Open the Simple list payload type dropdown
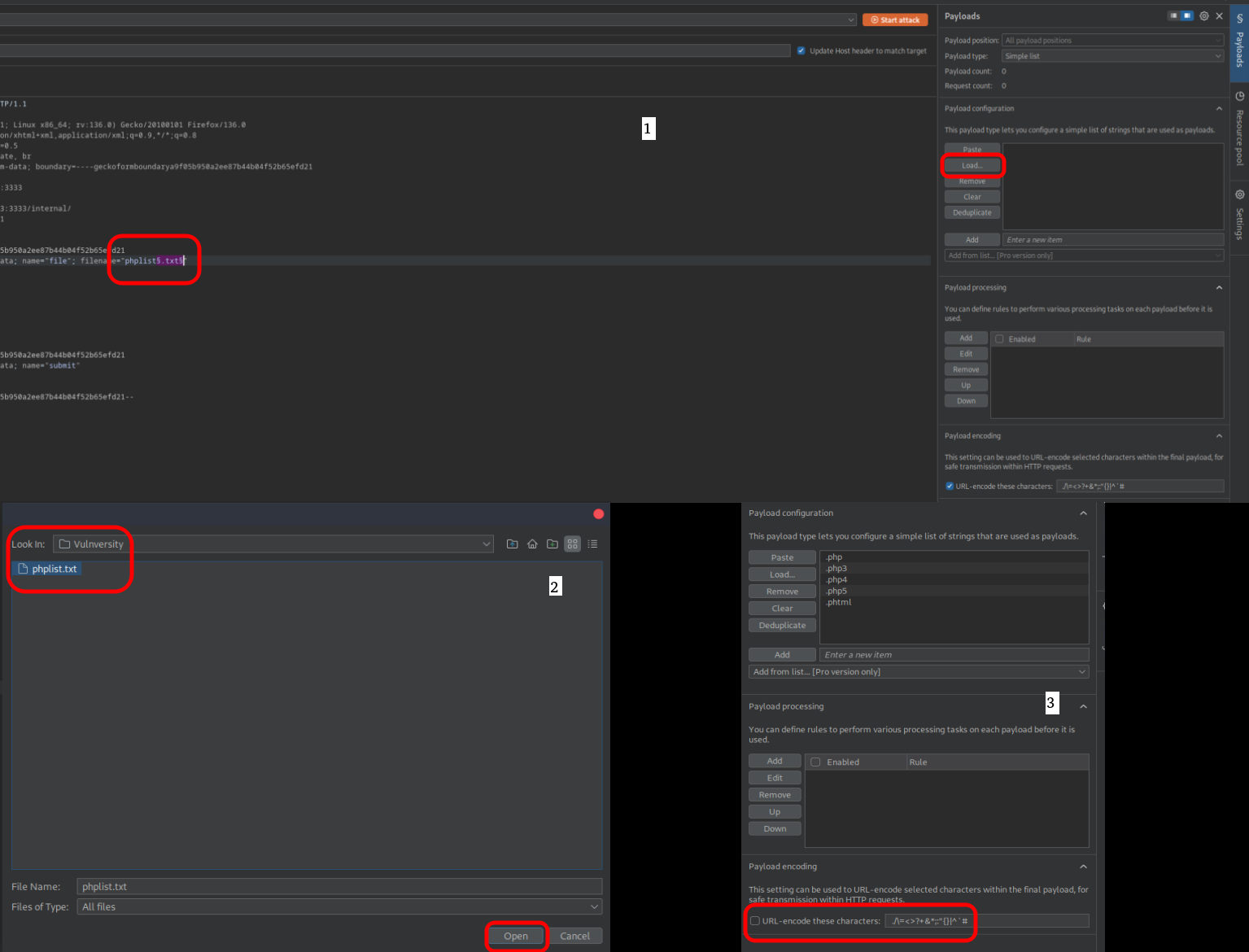1249x952 pixels. click(x=1112, y=56)
